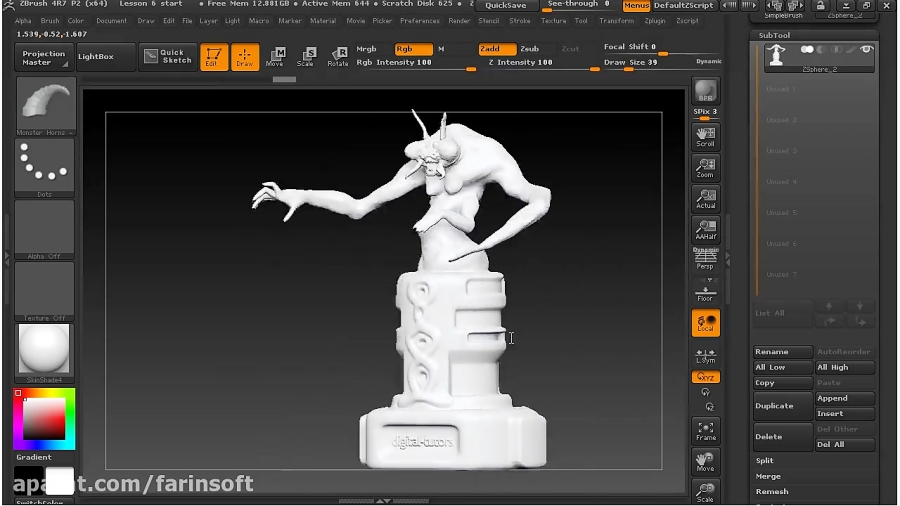Image resolution: width=900 pixels, height=506 pixels.
Task: Click the shift UI left arrows icon
Action: coord(730,5)
